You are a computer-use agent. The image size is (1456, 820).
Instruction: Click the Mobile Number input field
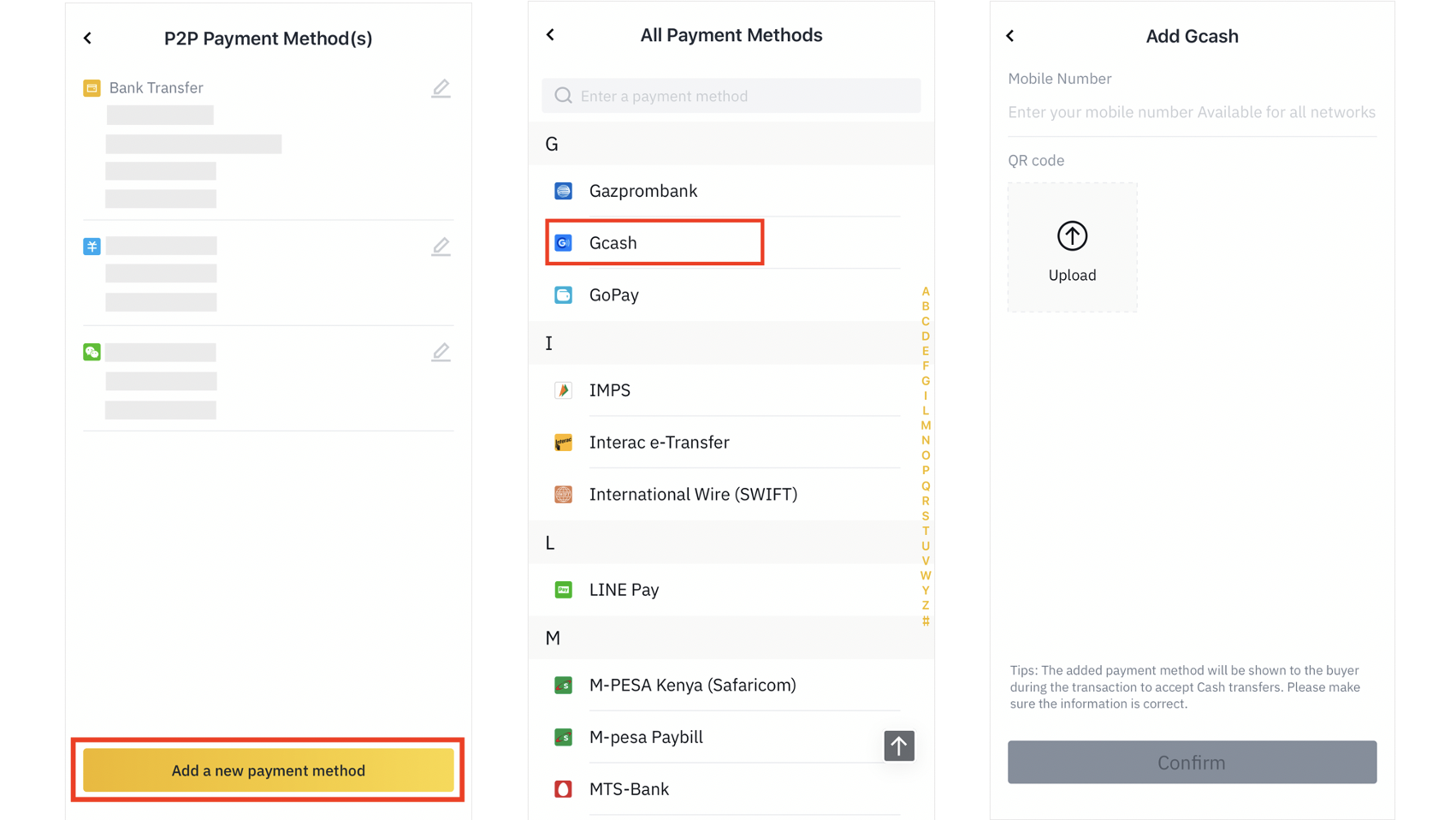point(1192,112)
